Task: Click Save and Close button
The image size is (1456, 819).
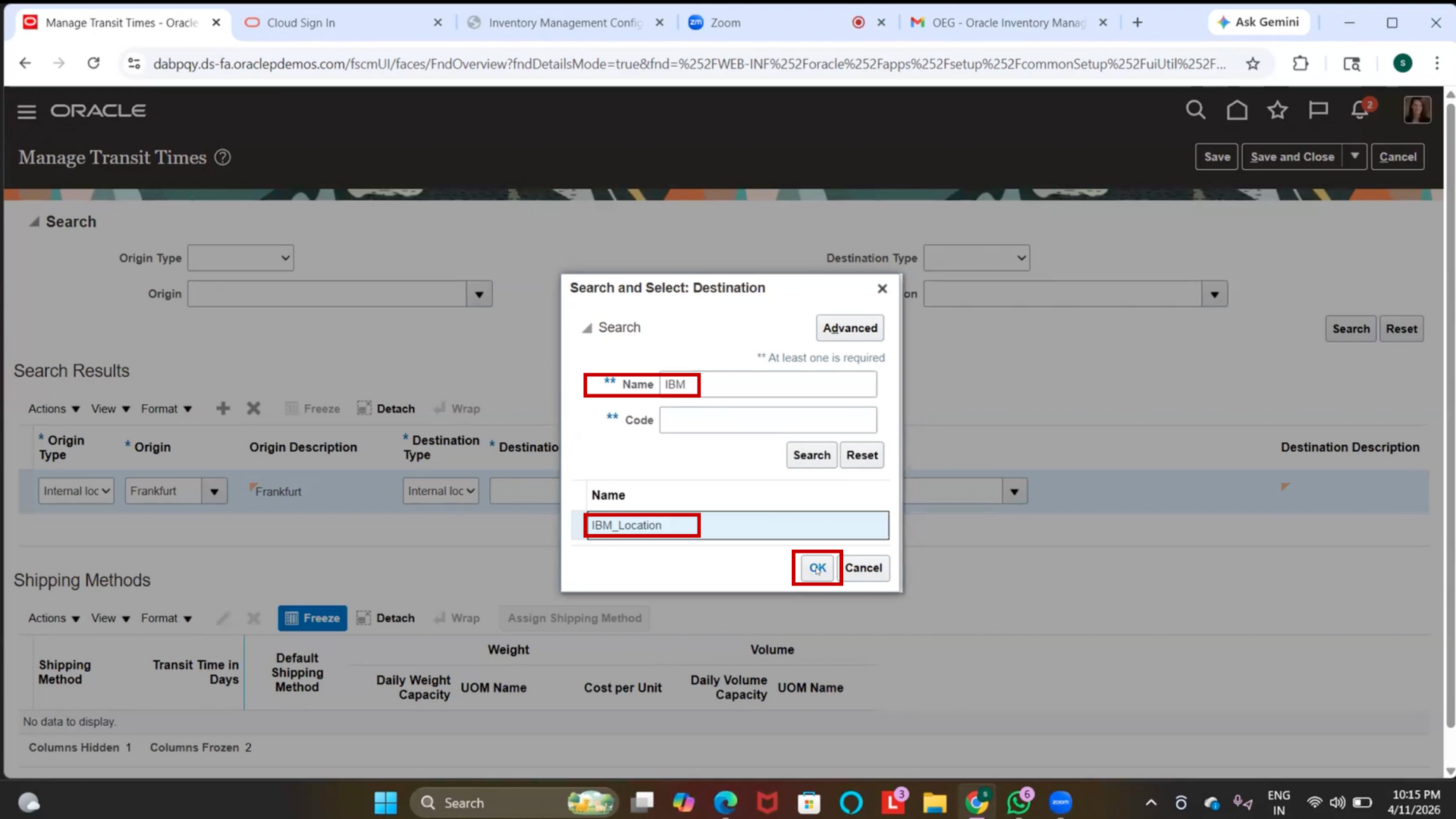Action: [x=1292, y=157]
